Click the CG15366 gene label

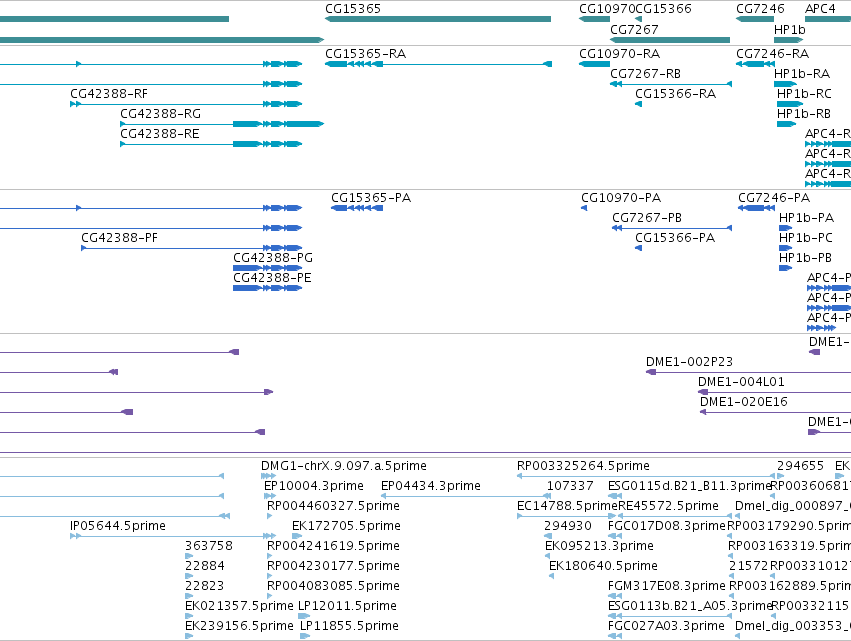pyautogui.click(x=663, y=9)
